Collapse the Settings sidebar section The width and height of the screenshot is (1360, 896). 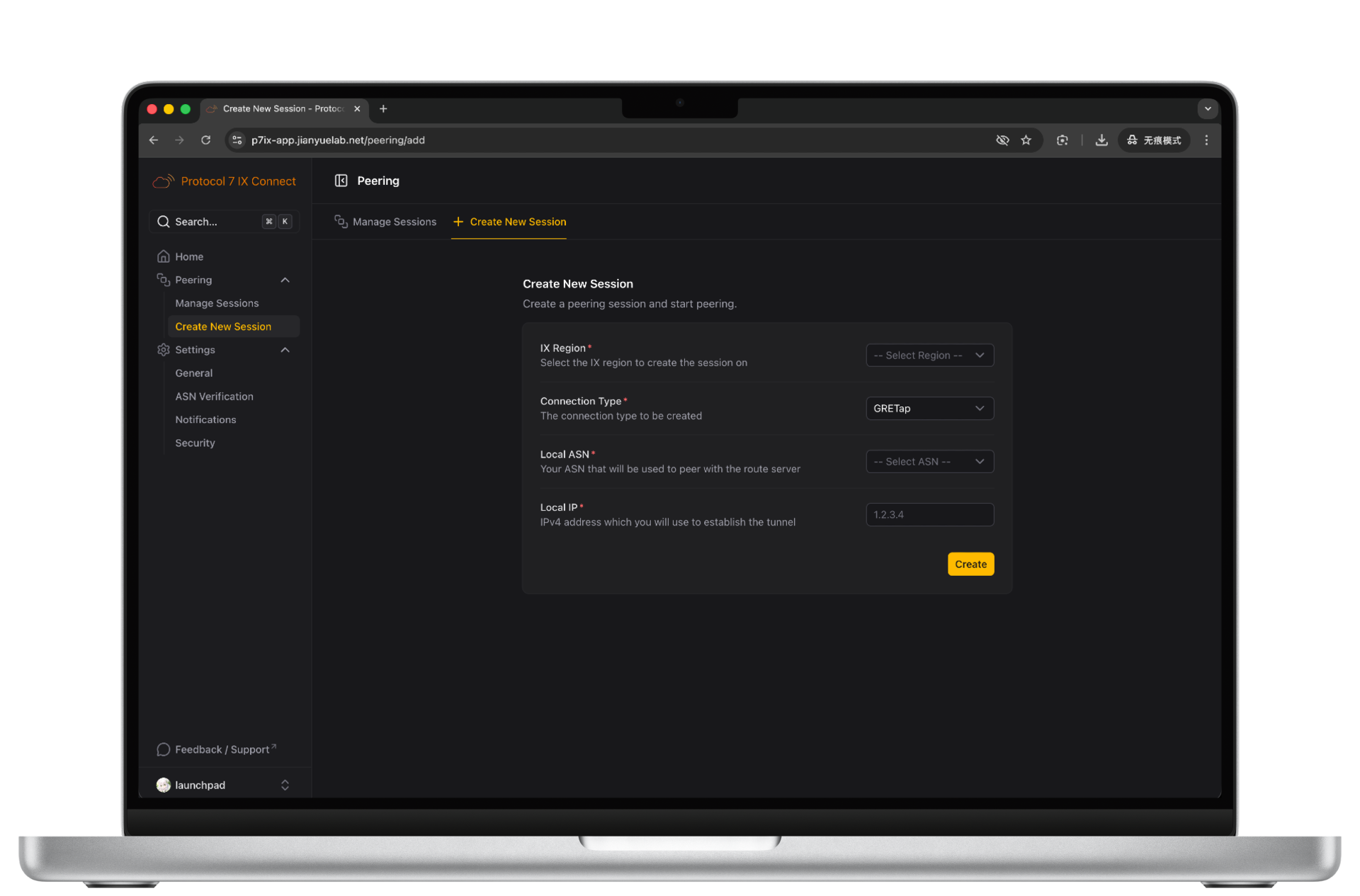click(x=285, y=350)
